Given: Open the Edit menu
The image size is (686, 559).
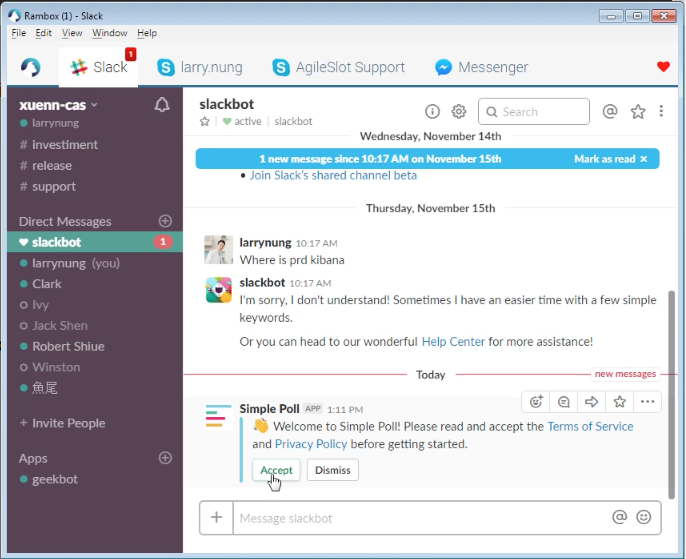Looking at the screenshot, I should (43, 33).
